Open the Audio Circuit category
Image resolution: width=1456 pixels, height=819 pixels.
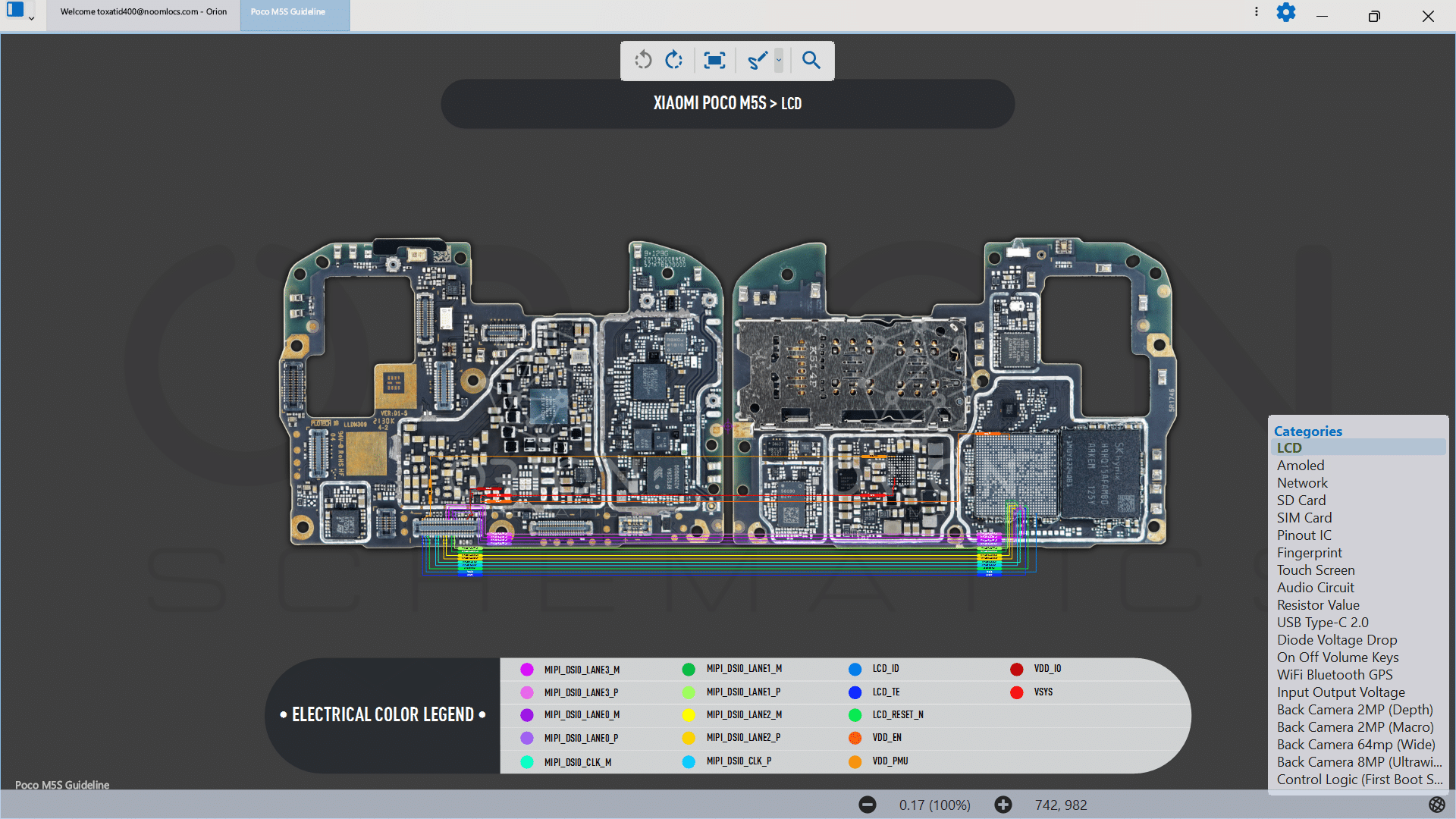pos(1358,588)
